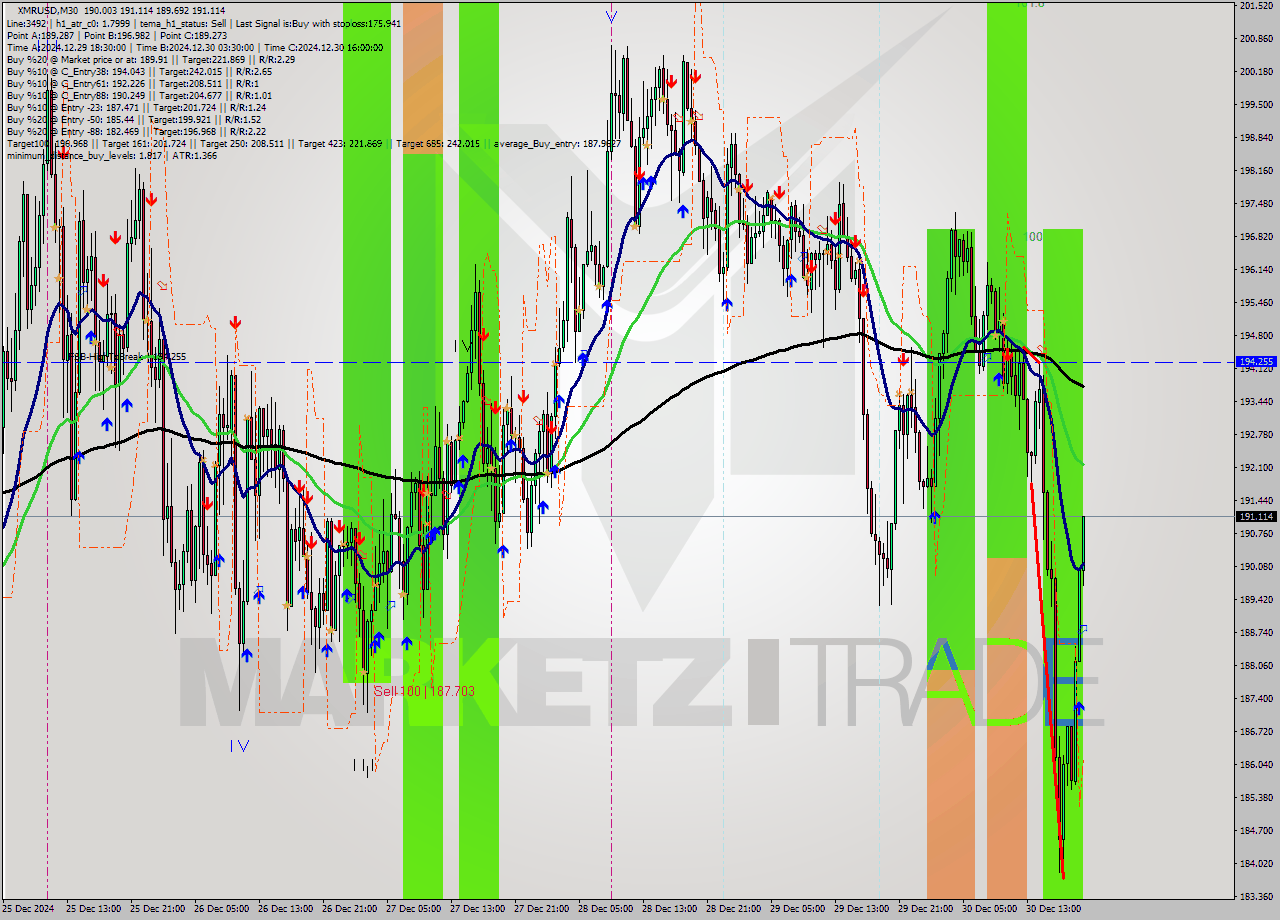
Task: Click the '26 Dec 13:00' time label
Action: [285, 909]
